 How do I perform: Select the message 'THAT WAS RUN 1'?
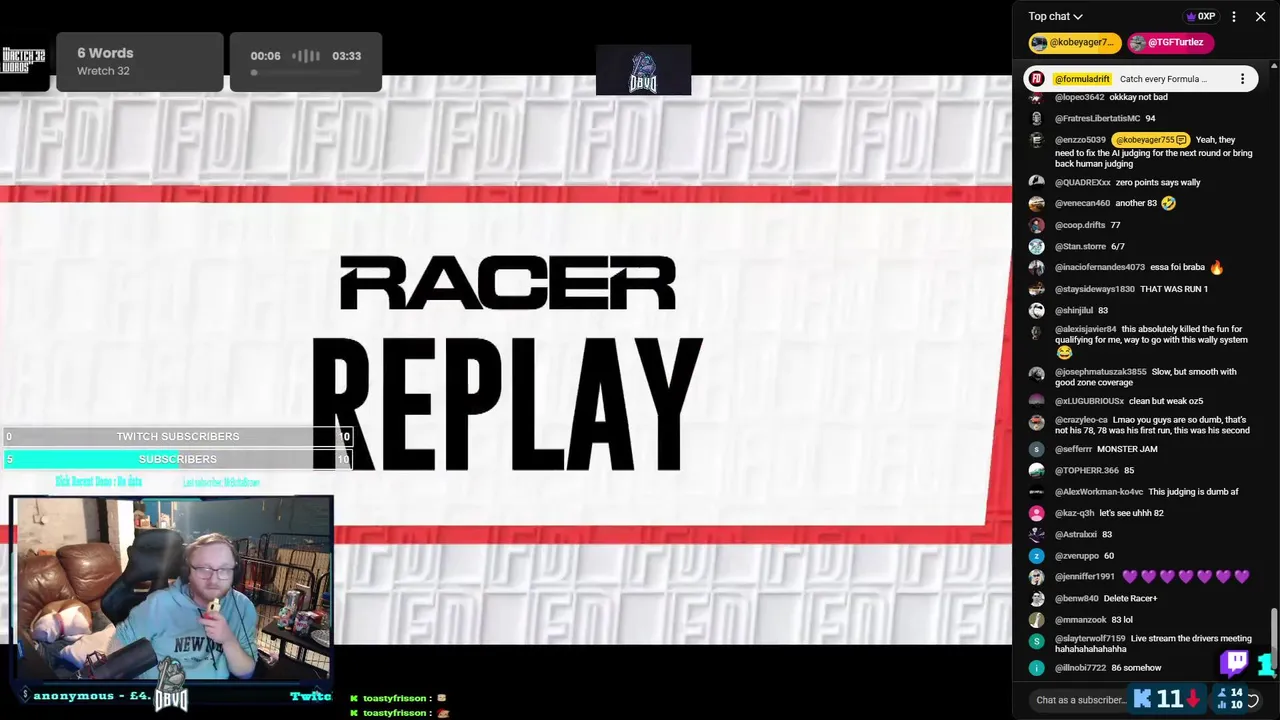(1174, 290)
